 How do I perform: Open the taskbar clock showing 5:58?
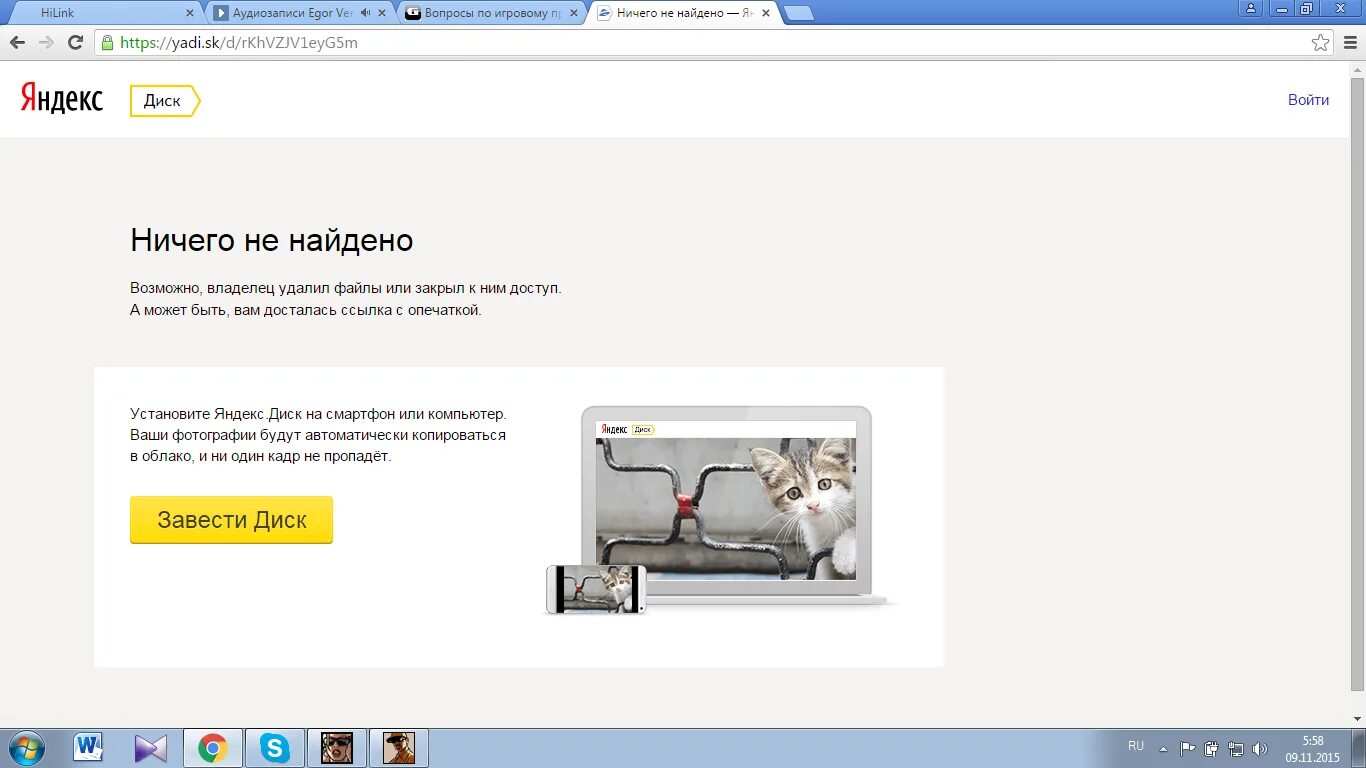[x=1312, y=749]
